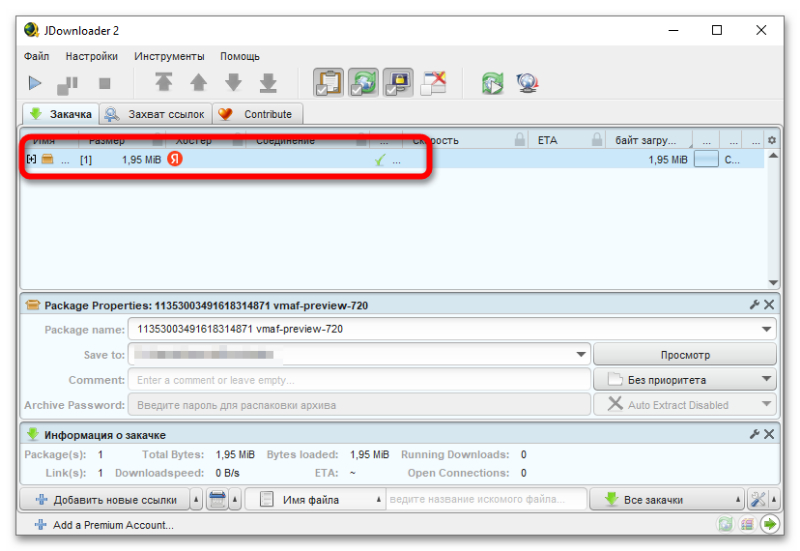Click the reconnect now icon
This screenshot has height=551, width=800.
point(492,83)
